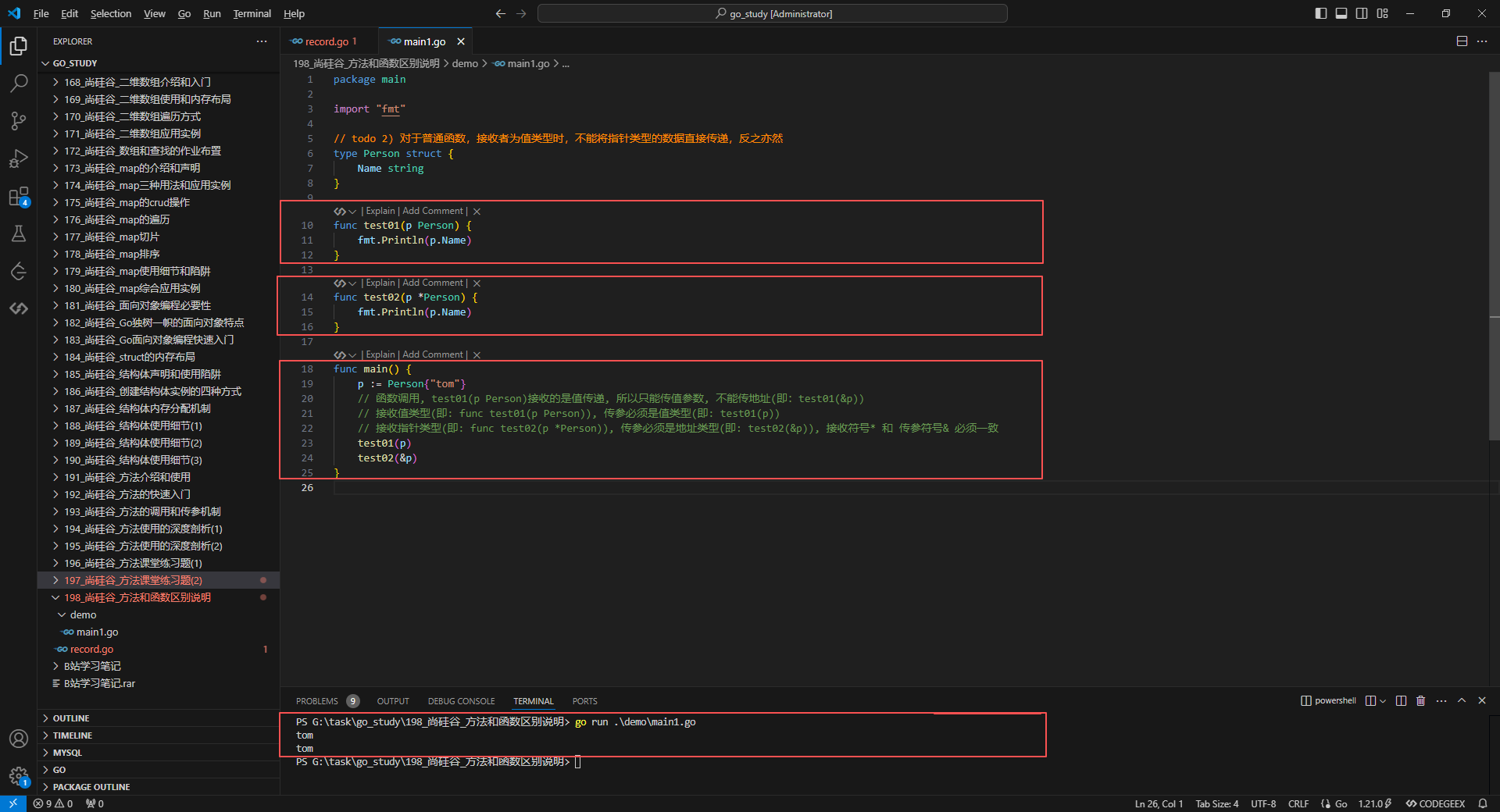
Task: Open the Terminal menu
Action: [252, 13]
